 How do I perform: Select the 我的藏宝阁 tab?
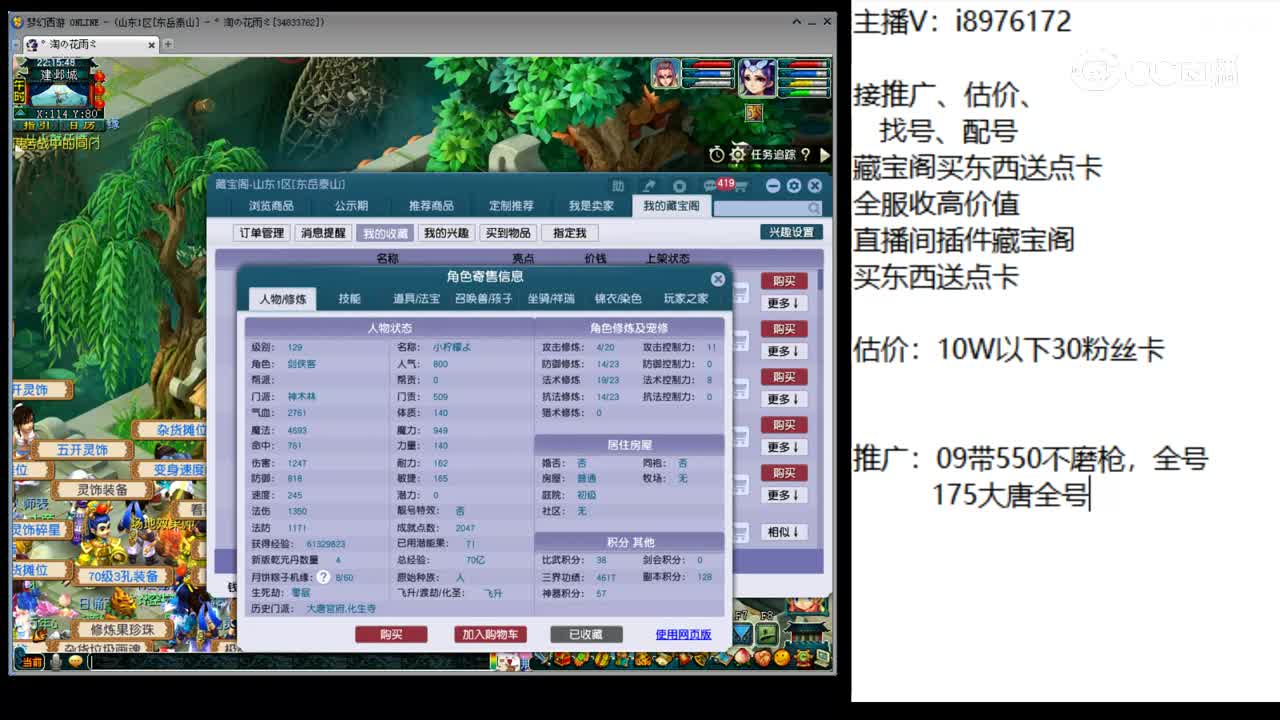[x=671, y=206]
